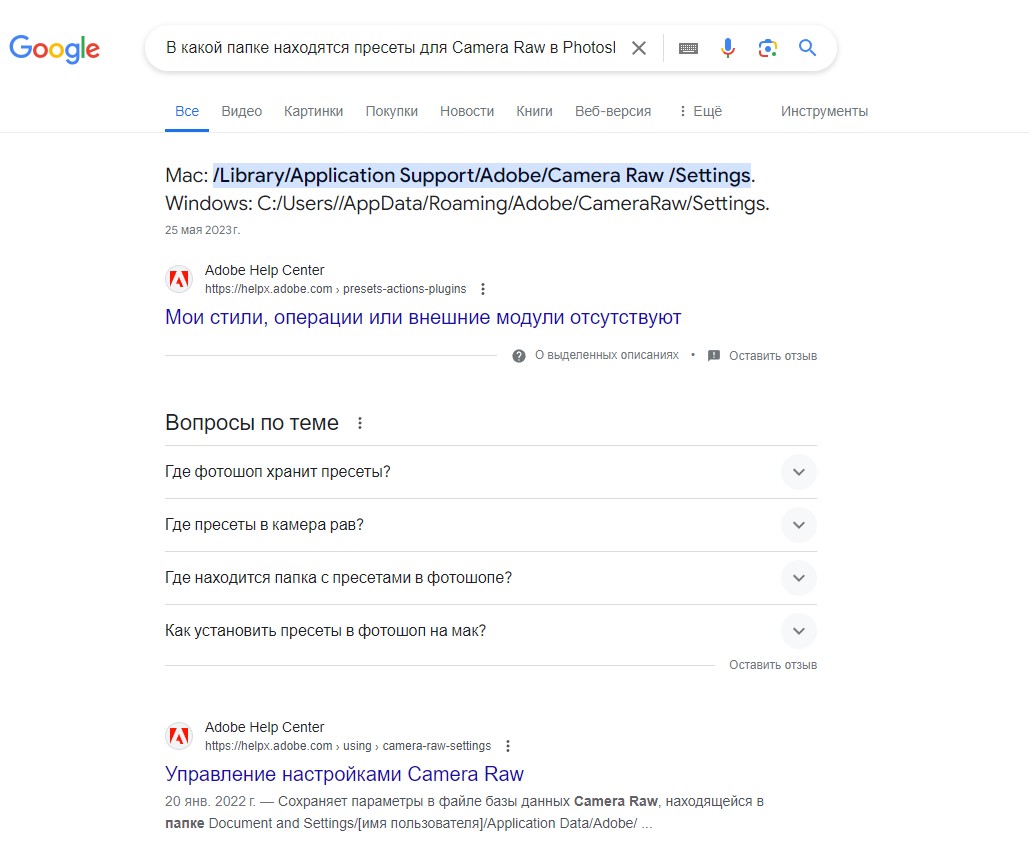Screen dimensions: 1029x865
Task: Click into the search input field
Action: [x=390, y=48]
